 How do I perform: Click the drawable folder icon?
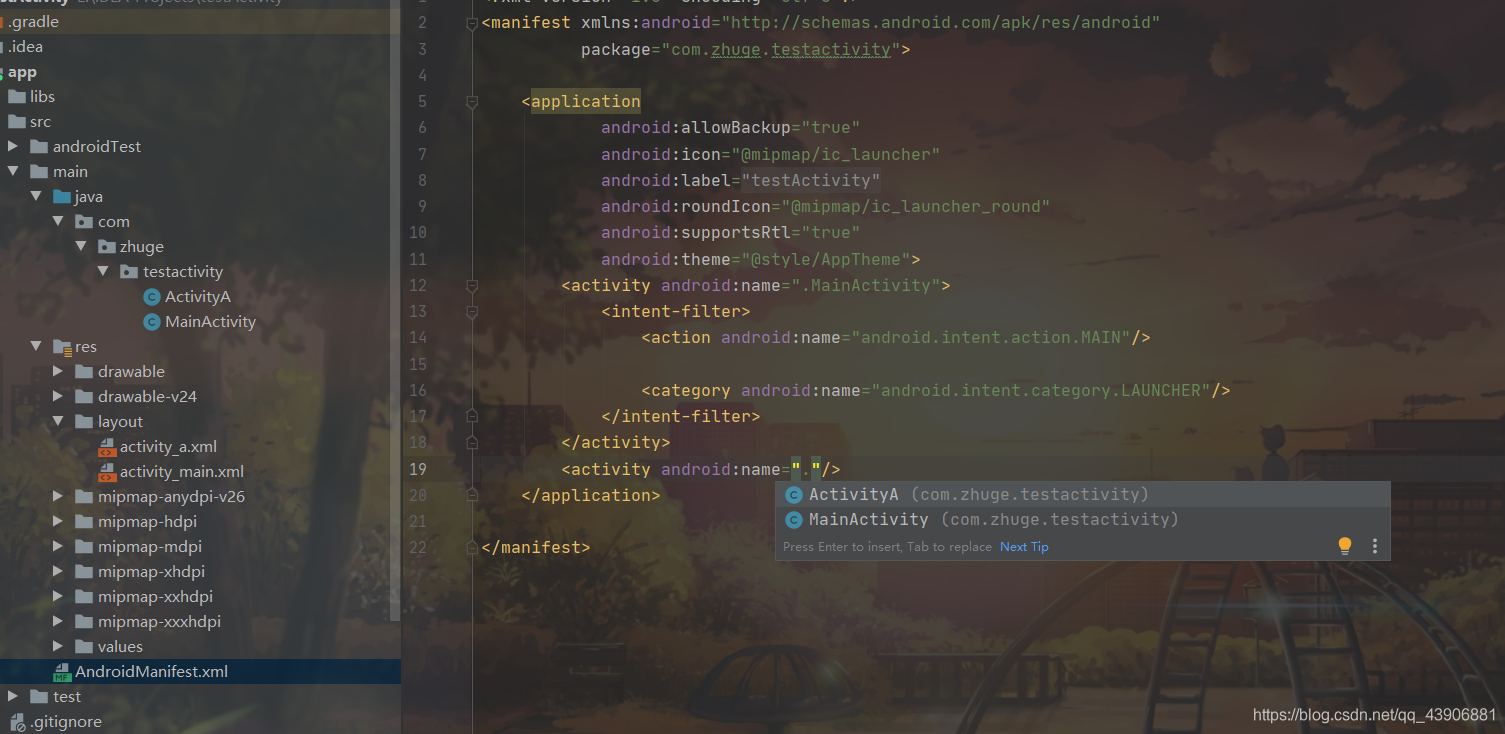pos(85,371)
